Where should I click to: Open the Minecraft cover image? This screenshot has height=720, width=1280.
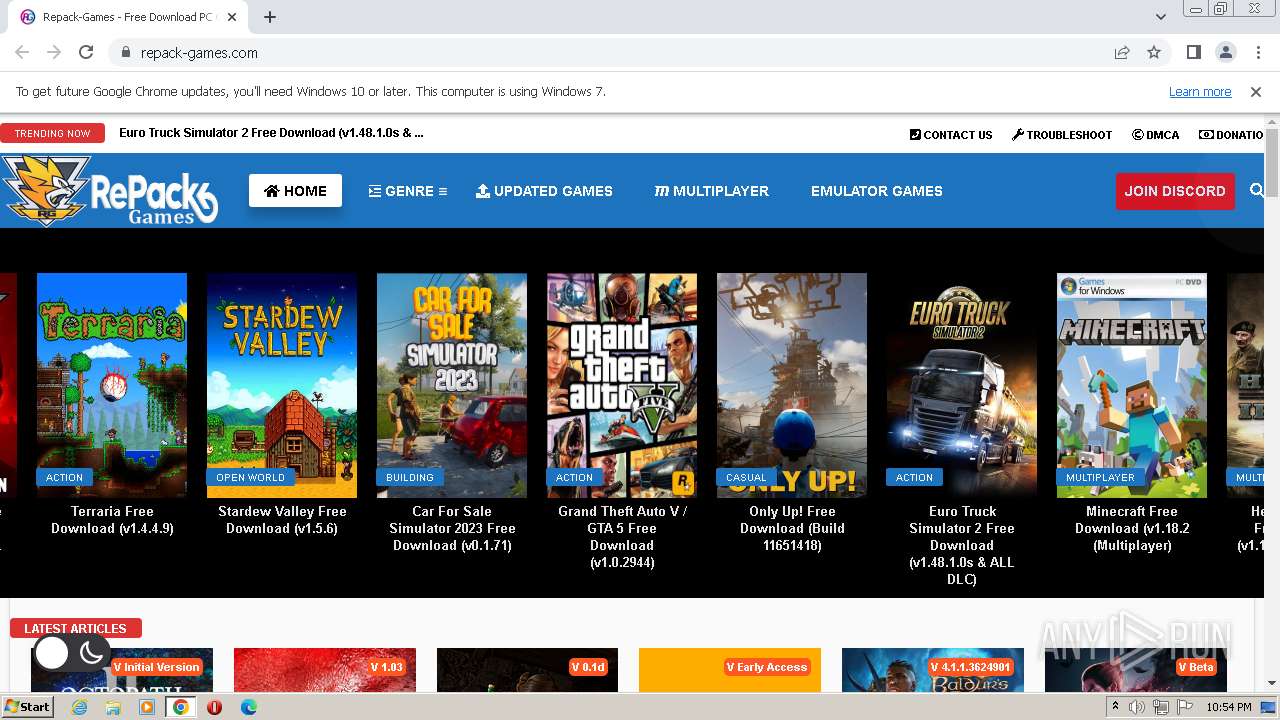click(1132, 385)
